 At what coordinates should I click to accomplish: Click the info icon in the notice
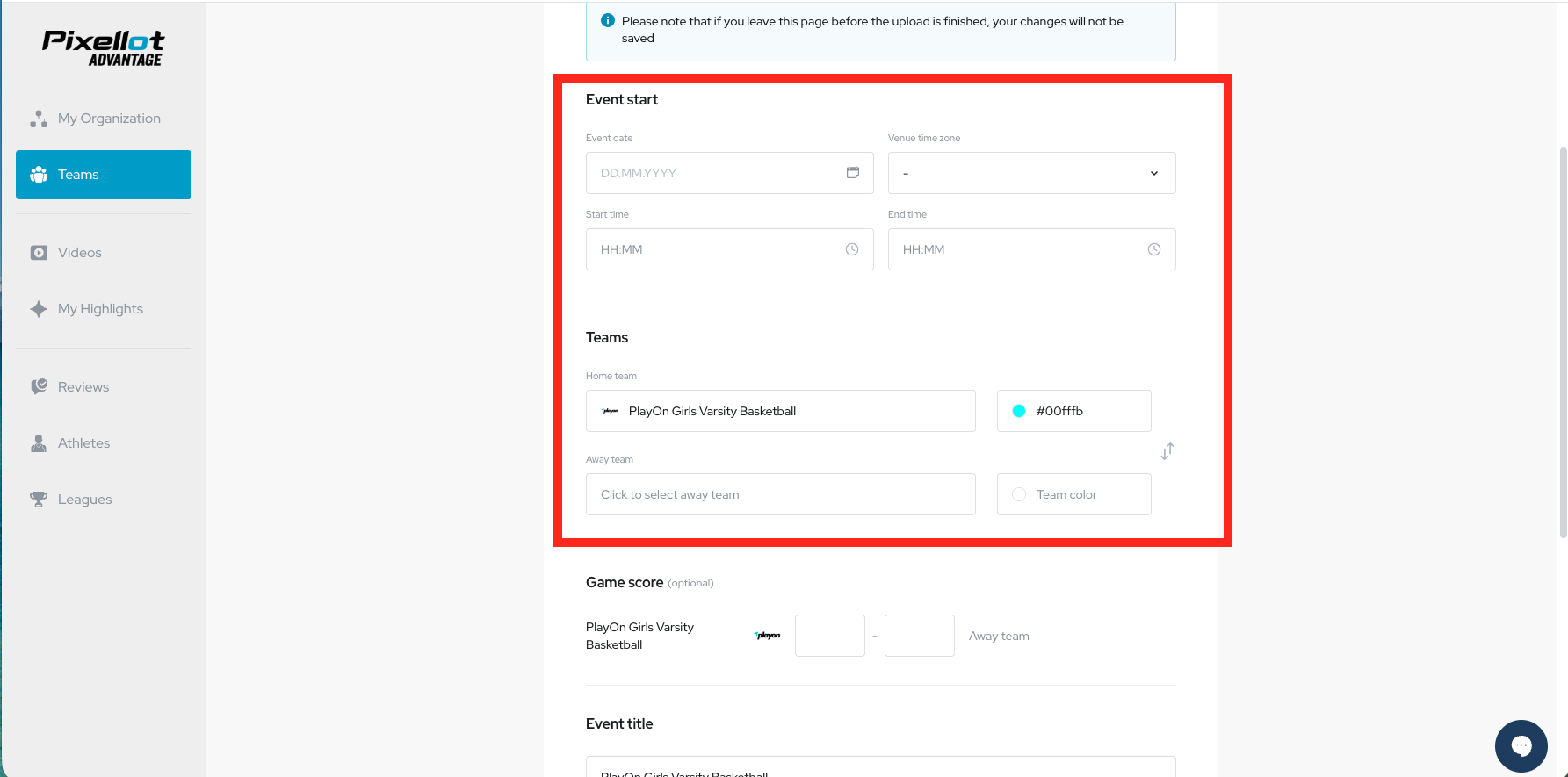608,20
